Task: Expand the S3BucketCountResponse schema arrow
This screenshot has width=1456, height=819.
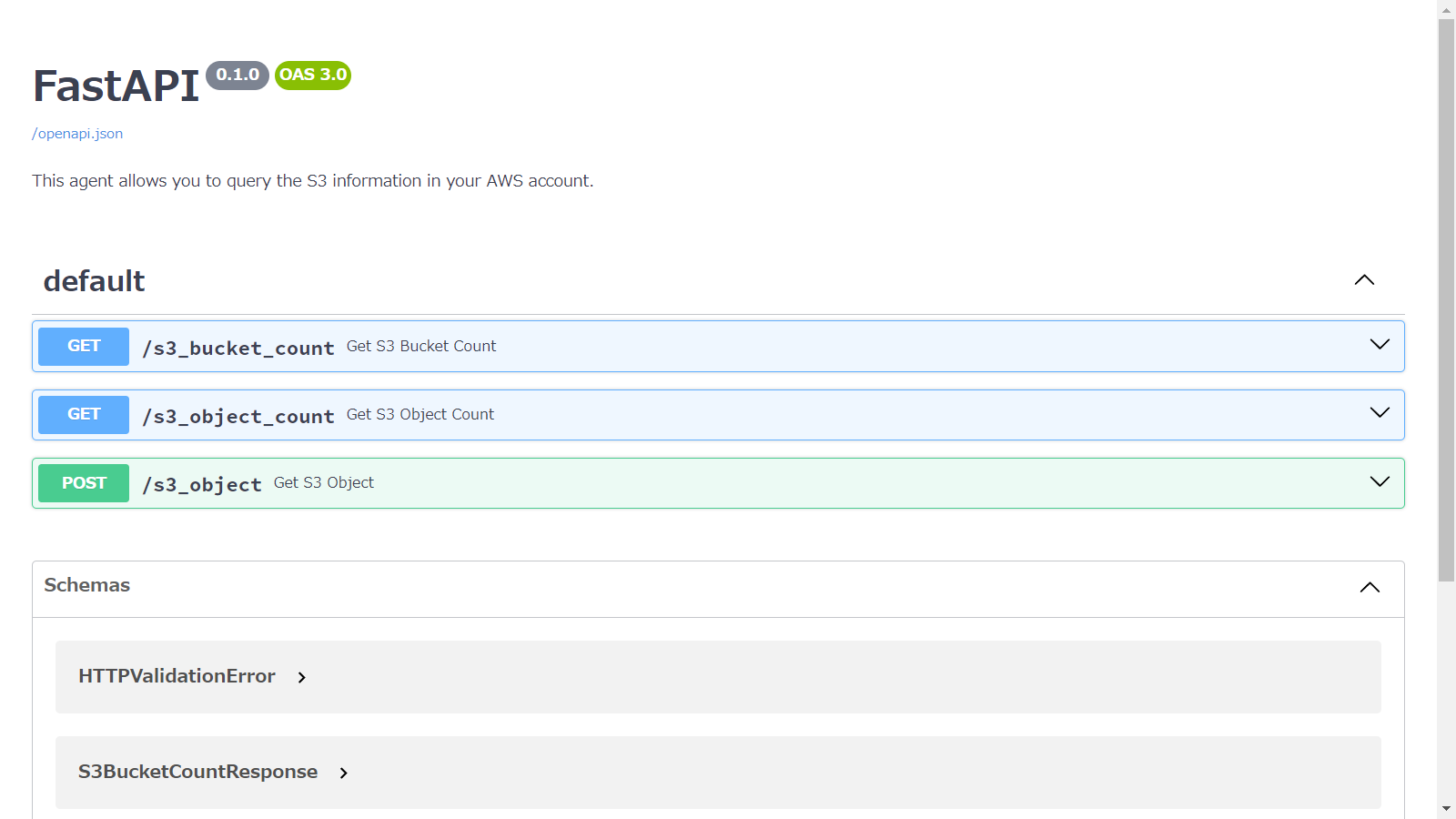Action: 344,773
